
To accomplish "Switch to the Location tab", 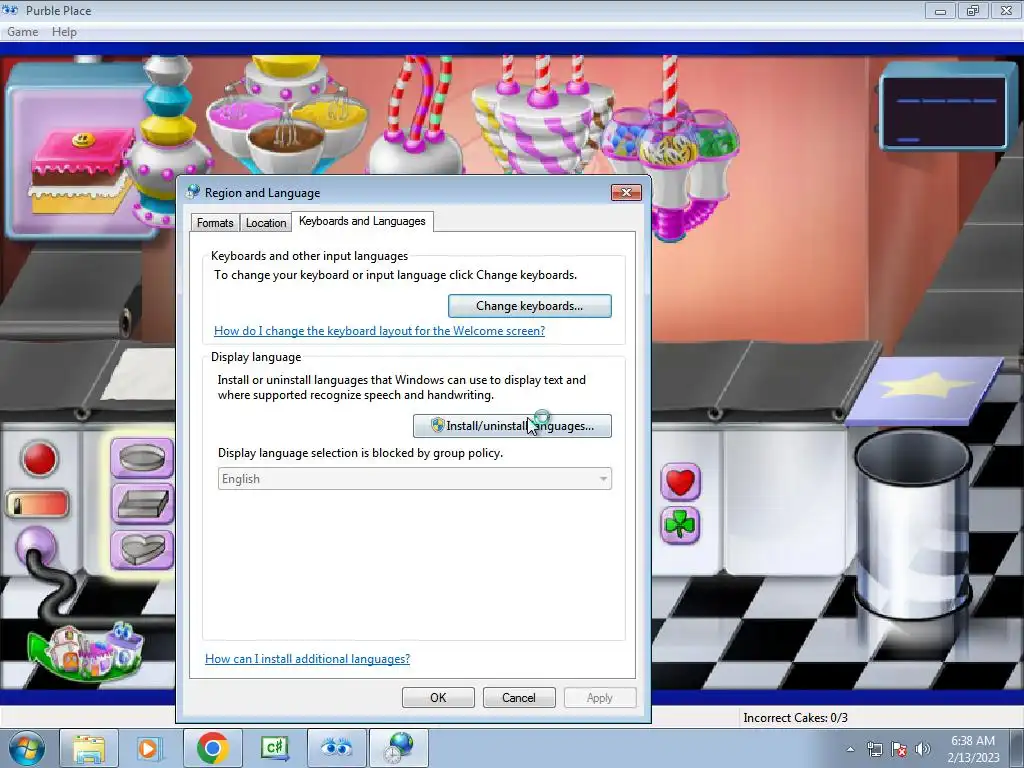I will coord(266,223).
